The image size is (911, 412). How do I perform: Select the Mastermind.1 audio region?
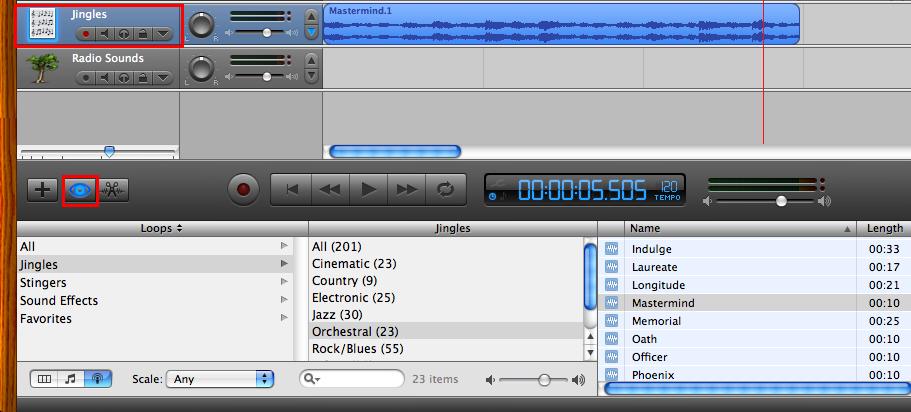tap(561, 24)
